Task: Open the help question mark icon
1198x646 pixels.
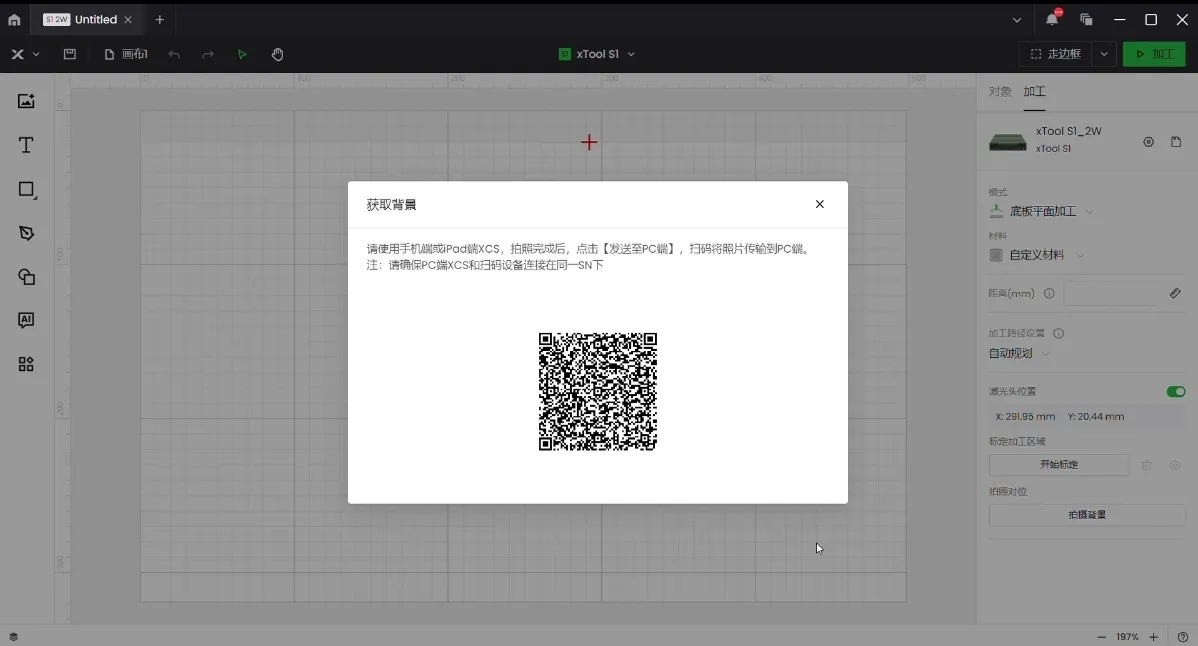Action: click(x=1182, y=637)
